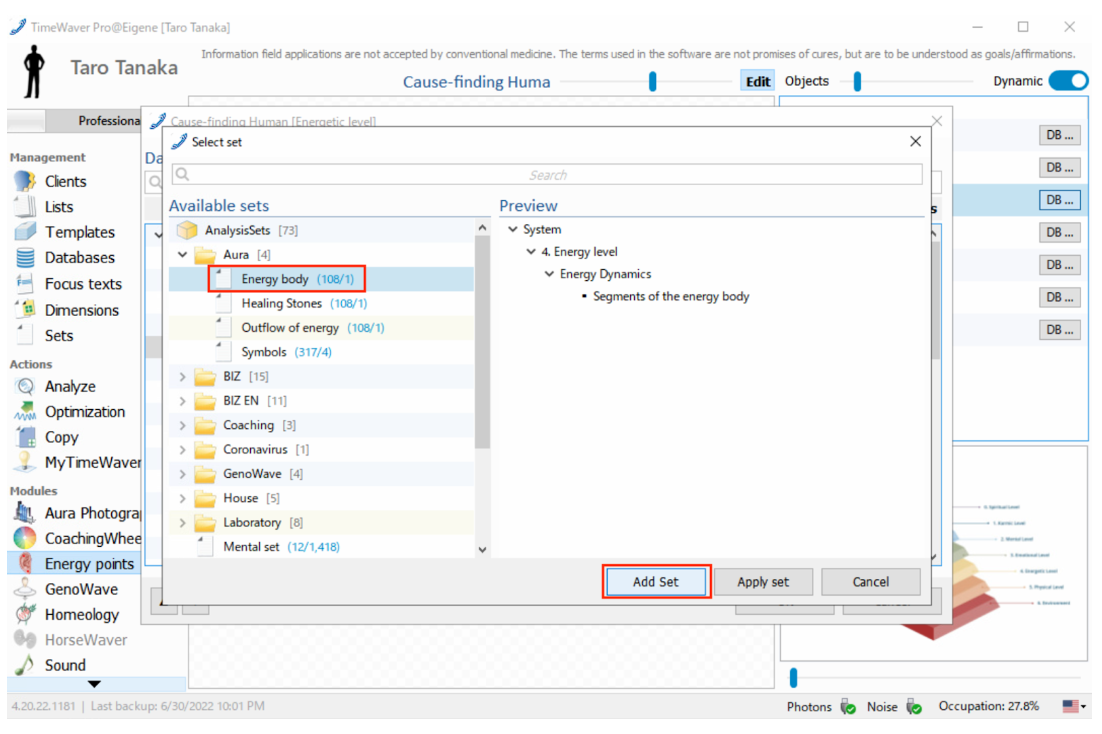
Task: Click the Add Set button
Action: click(x=656, y=581)
